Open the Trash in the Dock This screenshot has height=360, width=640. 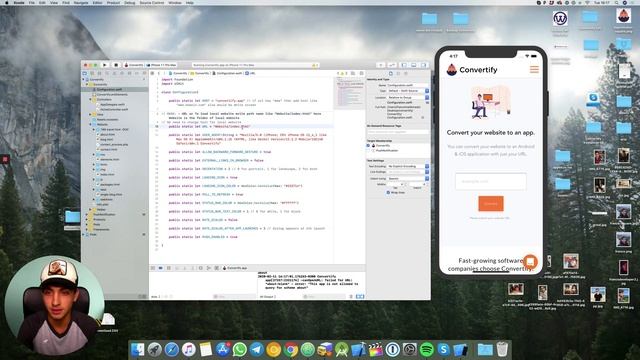[502, 349]
